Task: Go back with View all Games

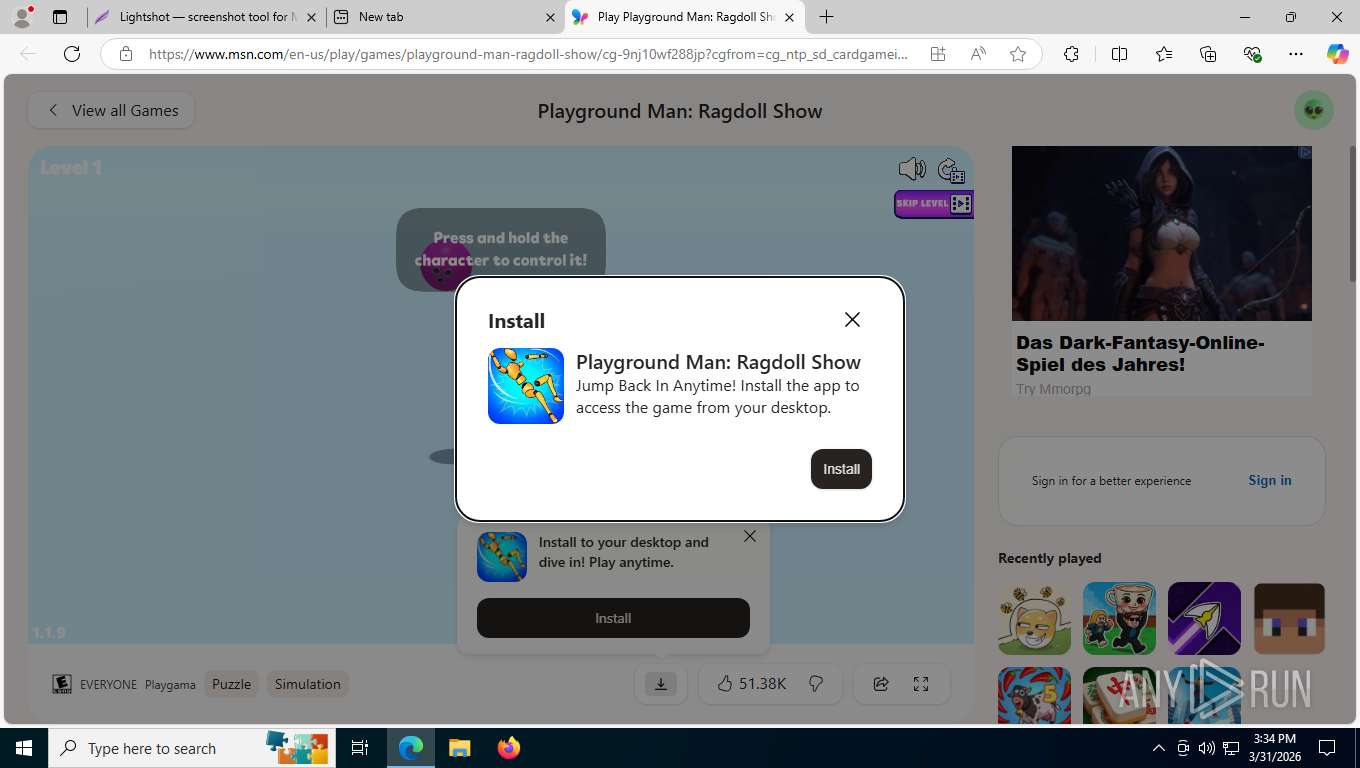Action: (111, 110)
